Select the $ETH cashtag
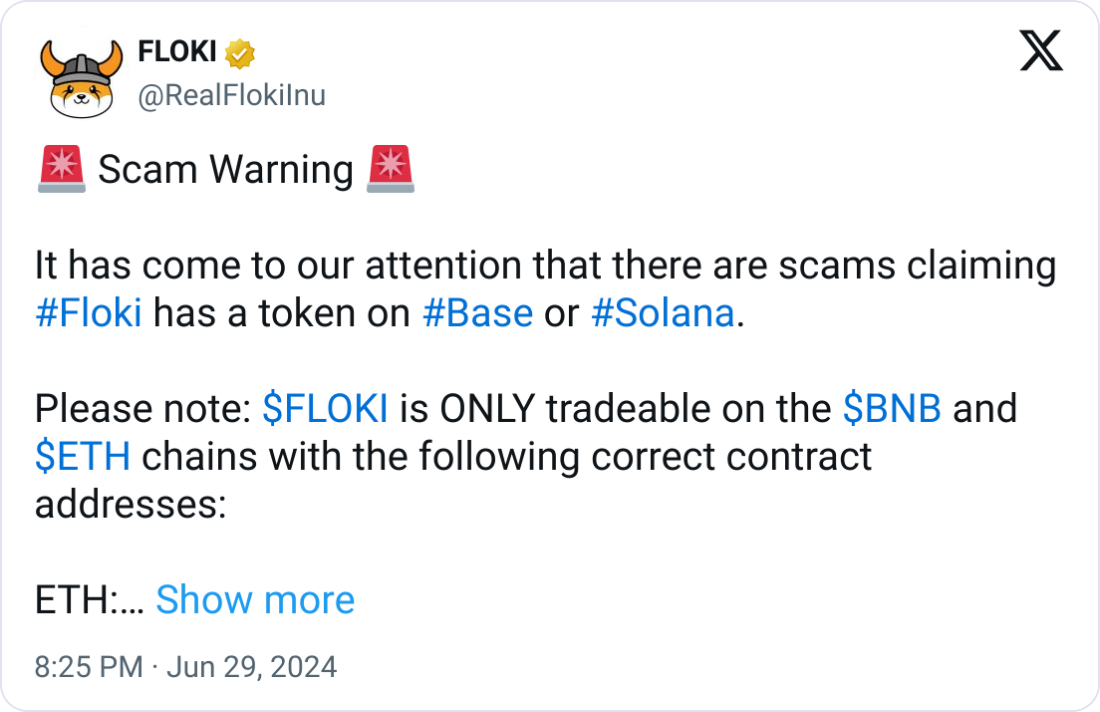Image resolution: width=1100 pixels, height=712 pixels. (82, 457)
